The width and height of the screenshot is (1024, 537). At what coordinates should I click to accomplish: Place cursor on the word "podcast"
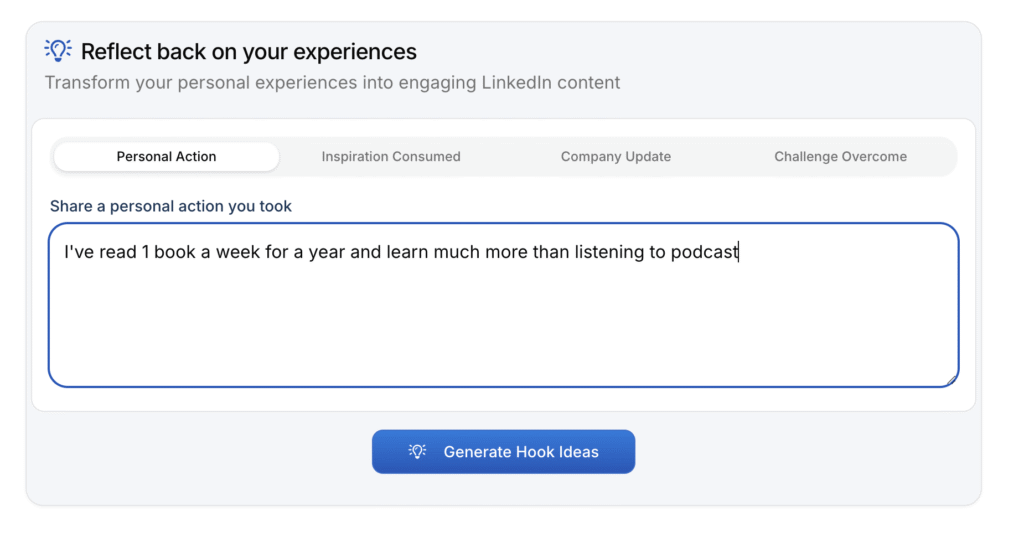click(x=704, y=253)
